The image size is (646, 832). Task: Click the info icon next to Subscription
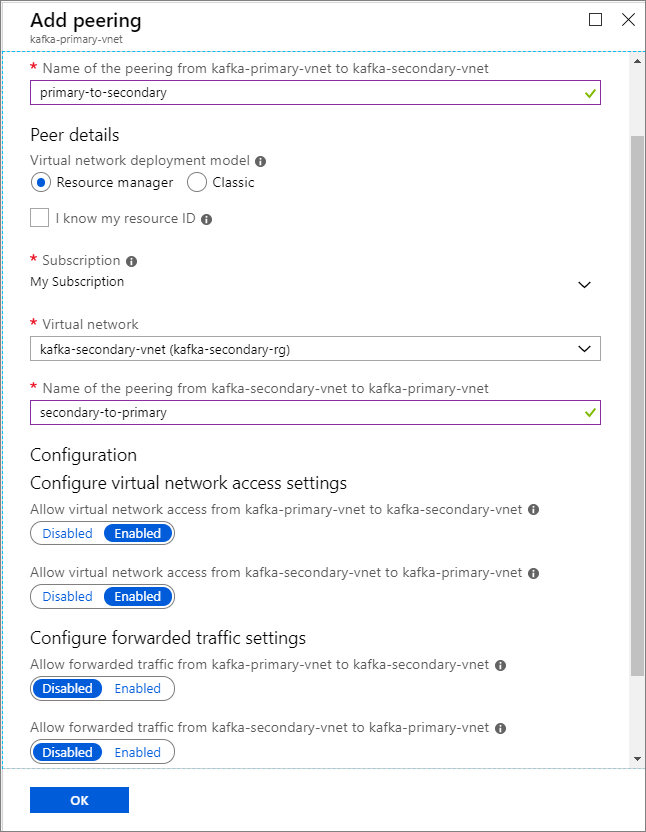pos(129,260)
